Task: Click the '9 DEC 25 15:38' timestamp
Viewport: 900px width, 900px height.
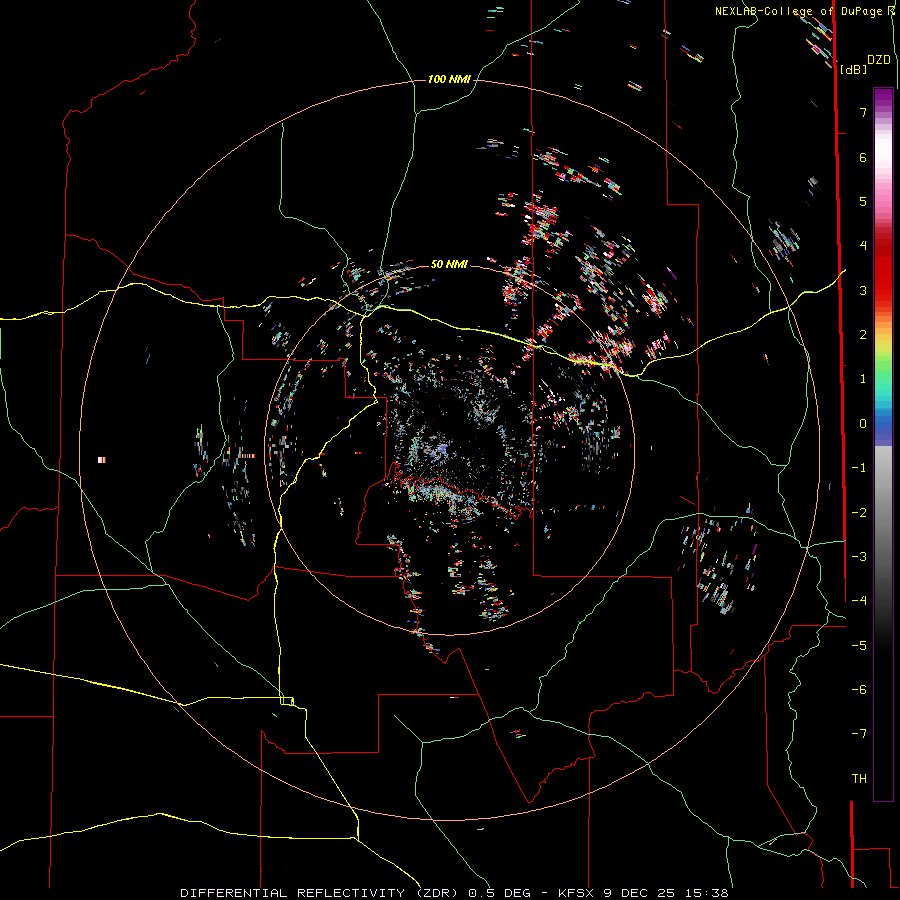Action: 666,893
